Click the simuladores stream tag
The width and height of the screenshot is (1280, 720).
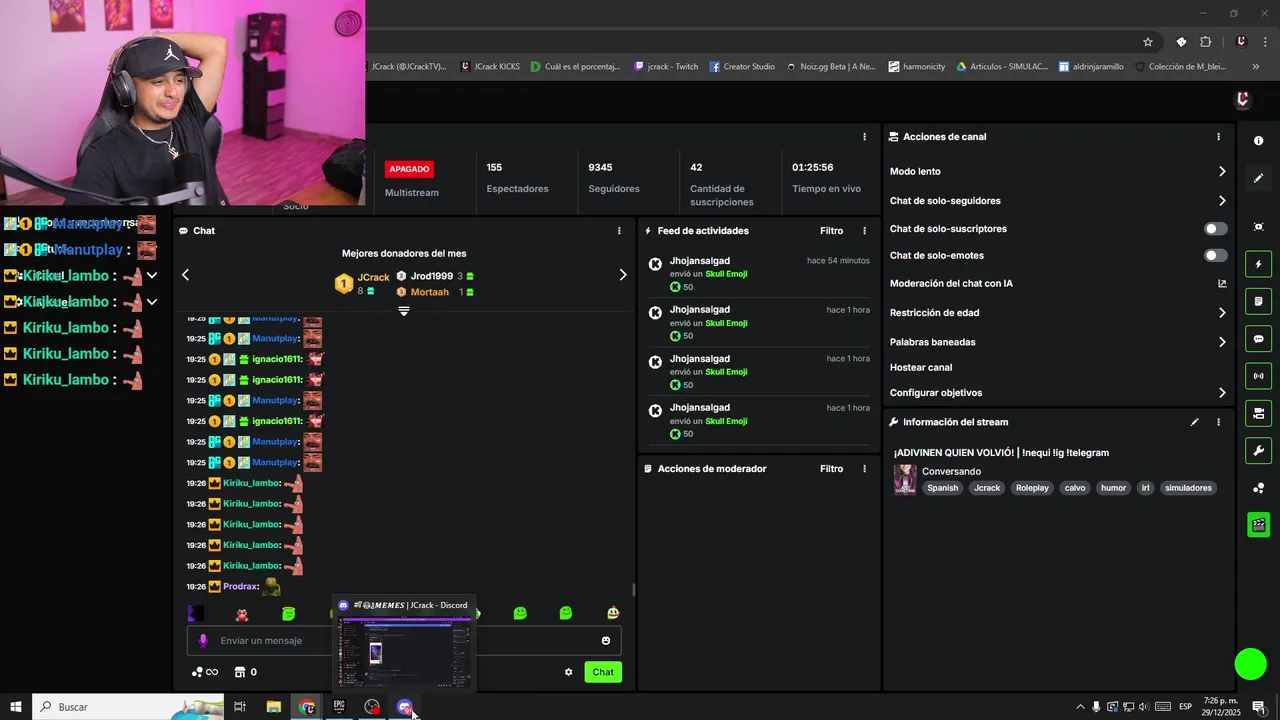click(1188, 488)
